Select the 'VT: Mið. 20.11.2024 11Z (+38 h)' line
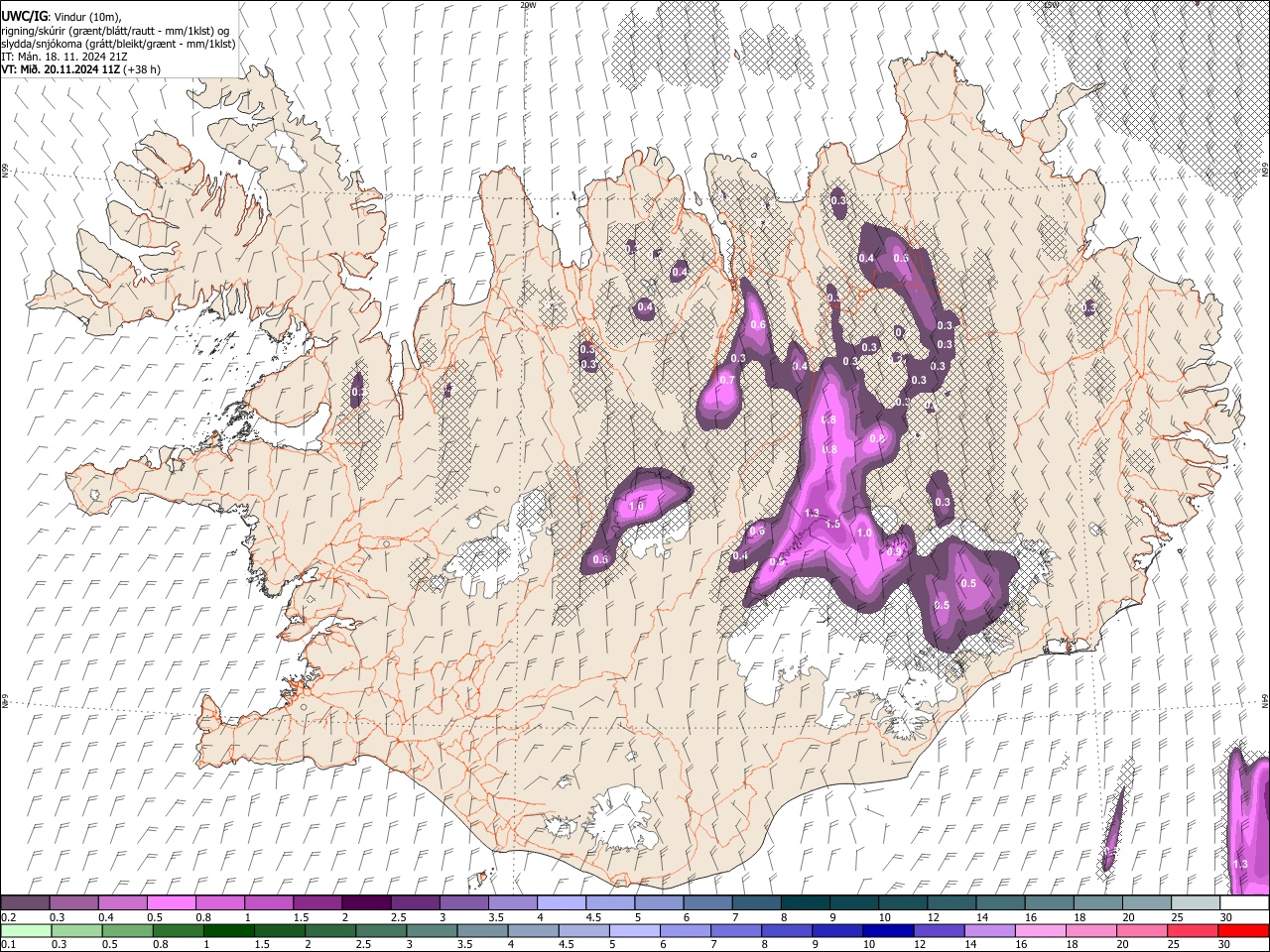This screenshot has height=952, width=1270. (81, 69)
